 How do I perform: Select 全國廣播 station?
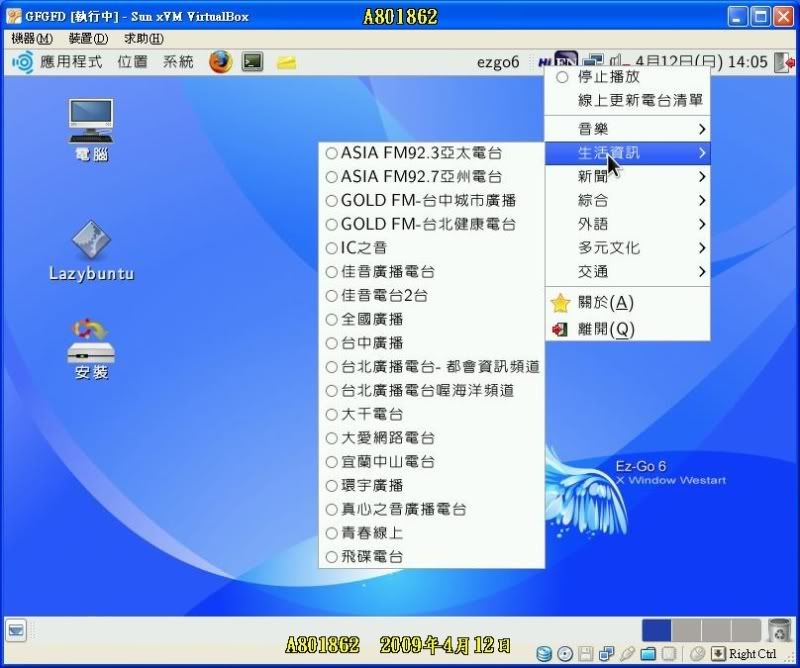point(432,319)
